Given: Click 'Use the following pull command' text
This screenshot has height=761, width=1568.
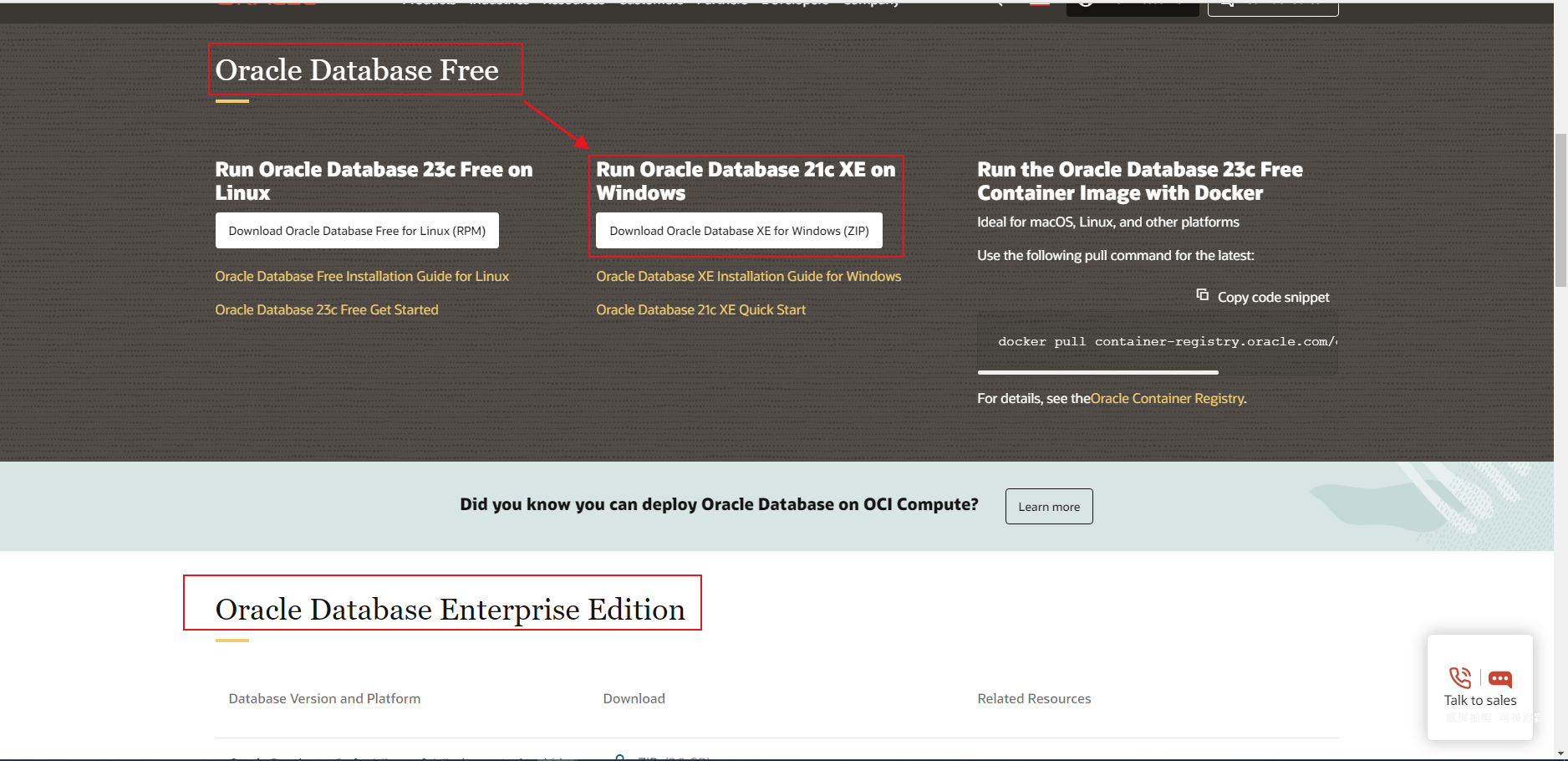Looking at the screenshot, I should (1116, 255).
